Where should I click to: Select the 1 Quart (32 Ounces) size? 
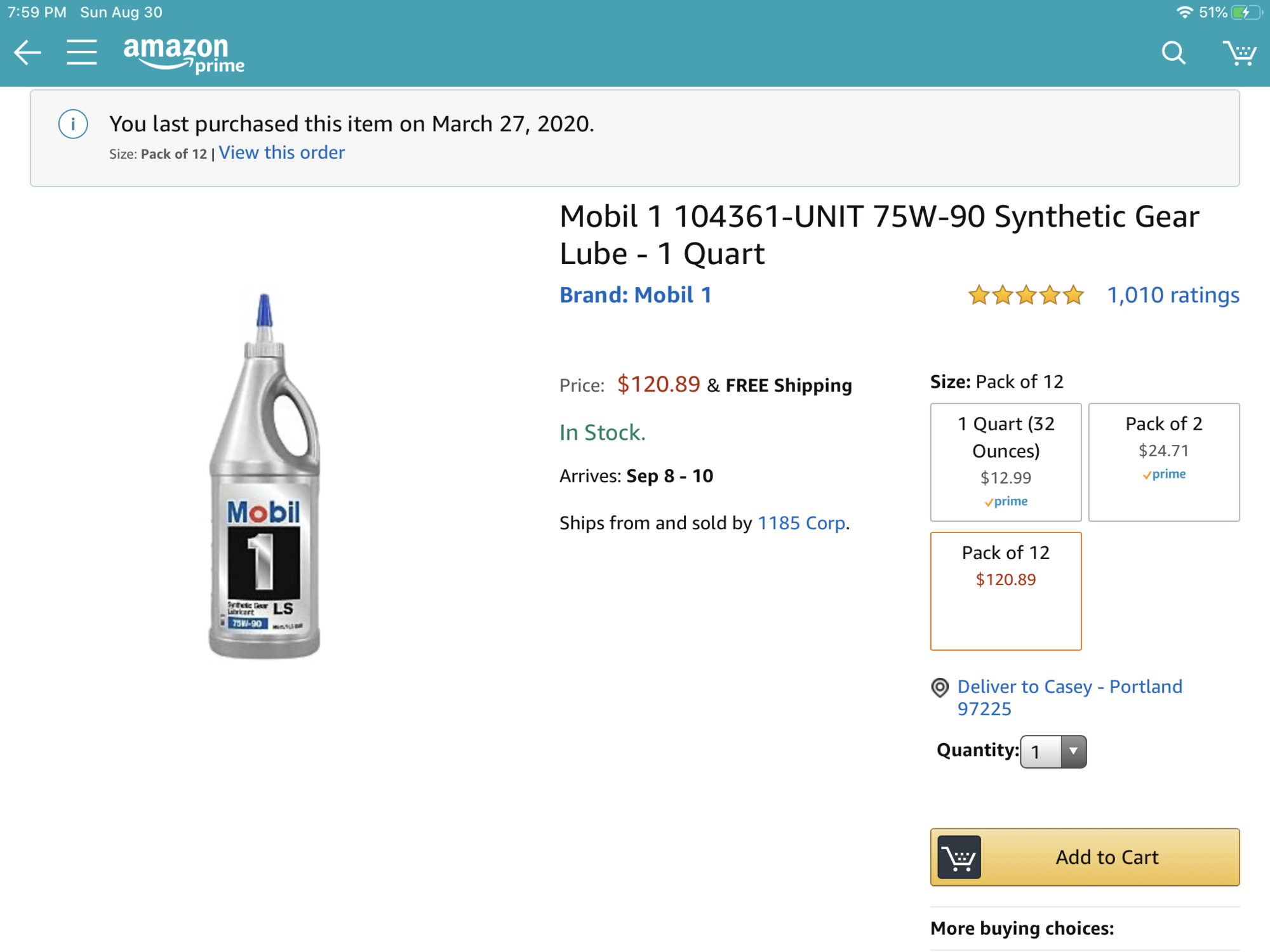[1006, 462]
